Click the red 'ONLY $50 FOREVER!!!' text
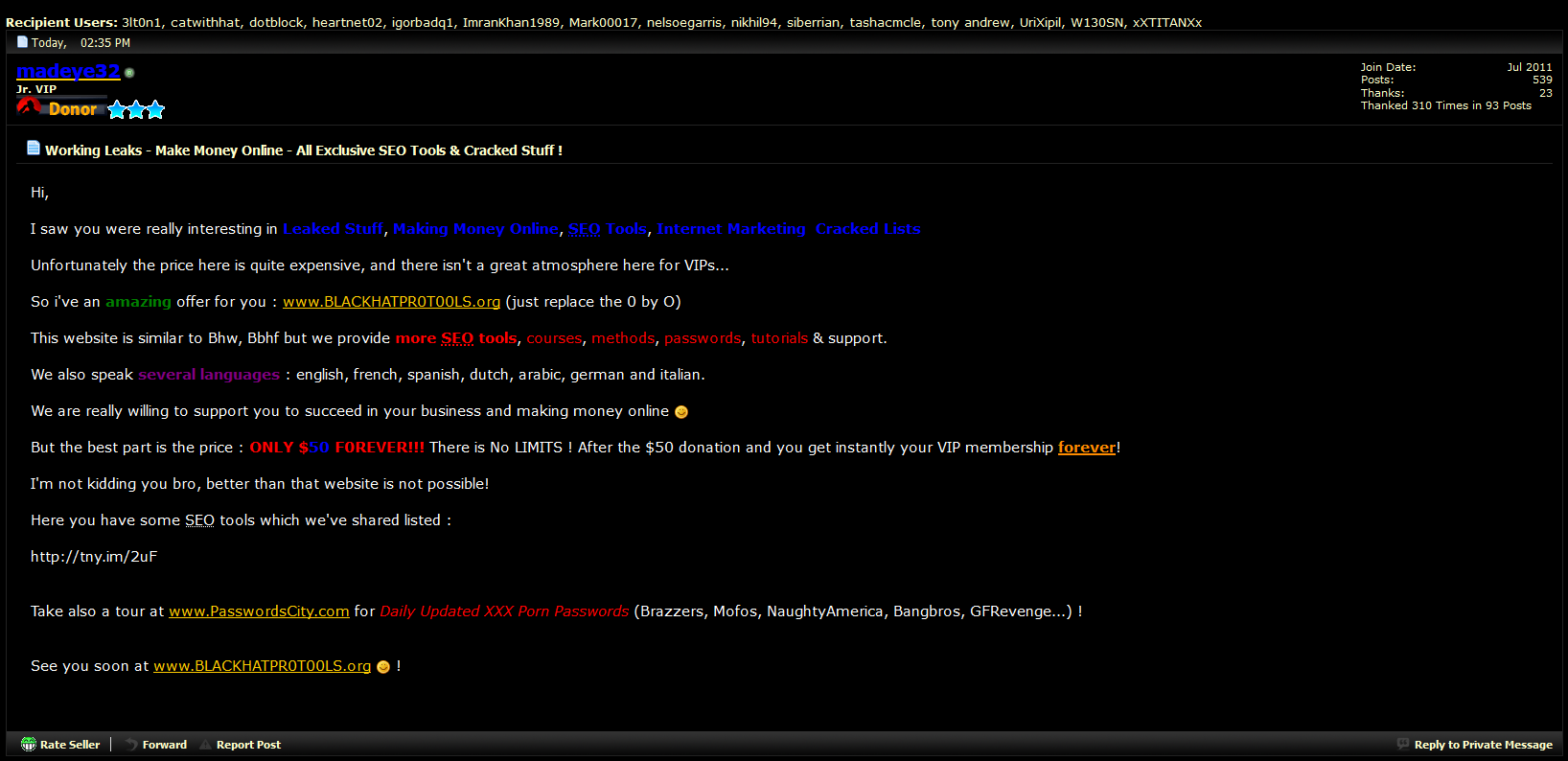 [336, 448]
